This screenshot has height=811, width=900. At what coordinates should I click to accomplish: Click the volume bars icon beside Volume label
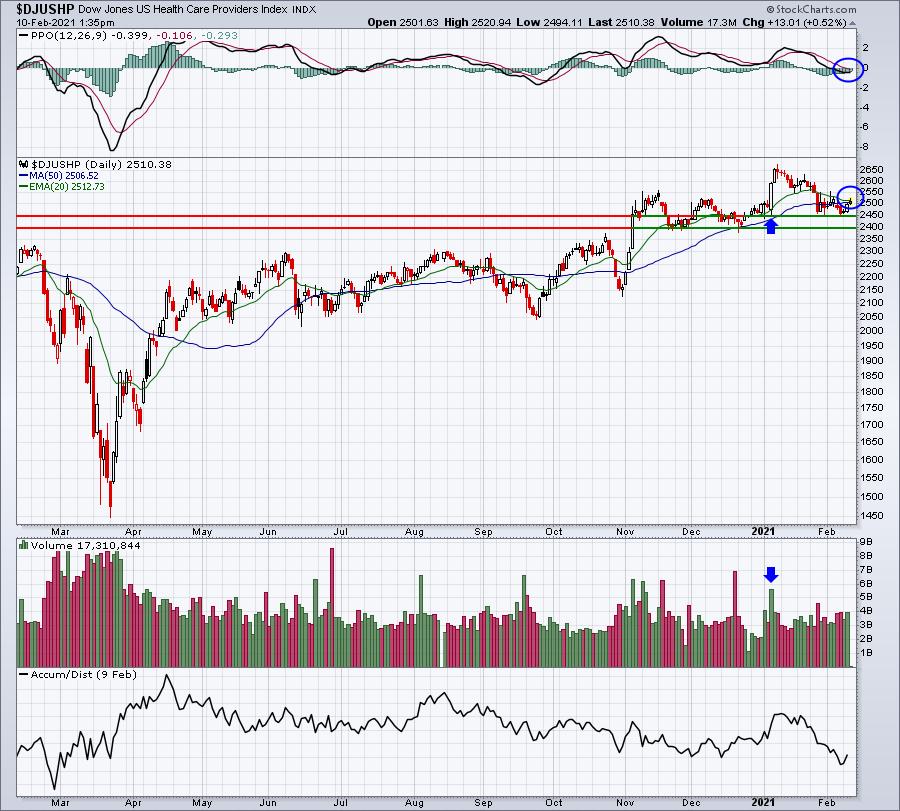click(24, 545)
